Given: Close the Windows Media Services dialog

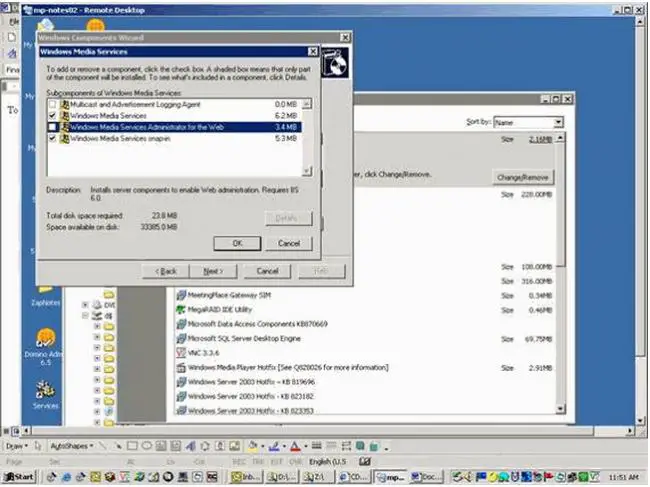Looking at the screenshot, I should click(x=313, y=51).
